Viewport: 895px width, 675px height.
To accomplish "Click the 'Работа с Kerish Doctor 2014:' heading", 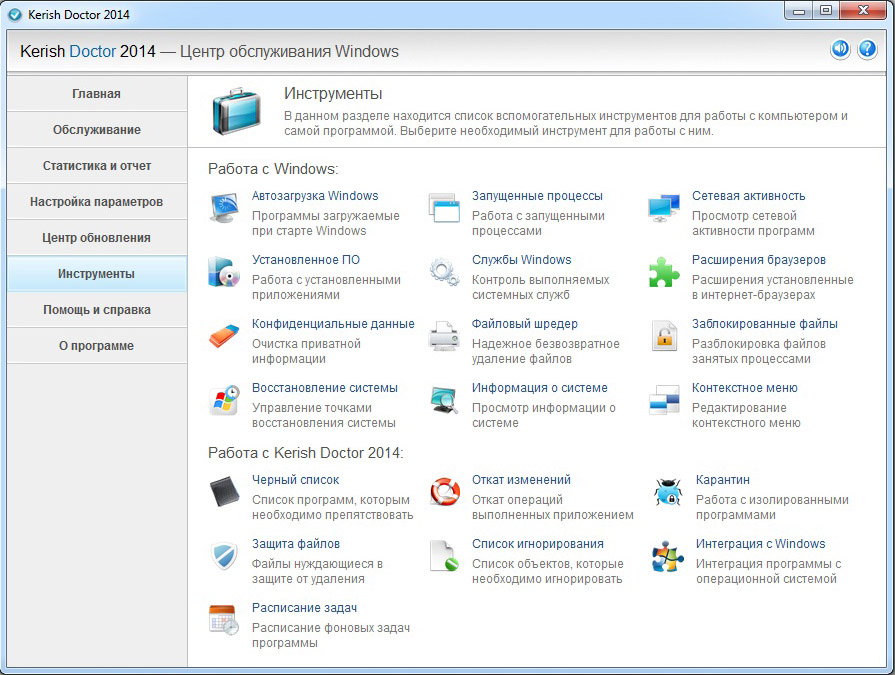I will (x=305, y=453).
